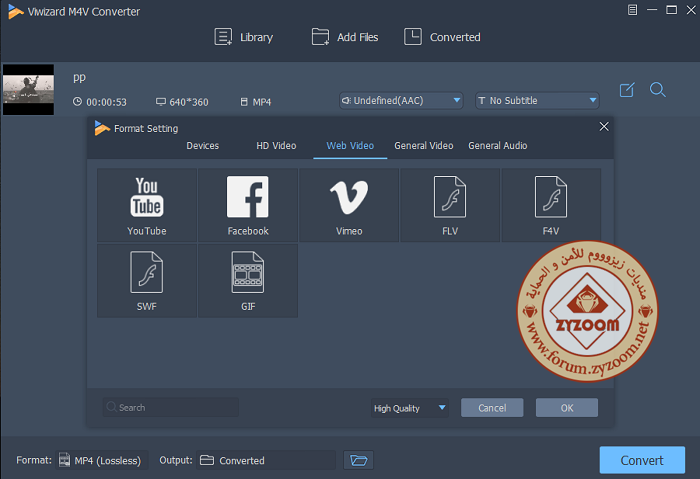Click the Viwizard logo in title bar

16,12
